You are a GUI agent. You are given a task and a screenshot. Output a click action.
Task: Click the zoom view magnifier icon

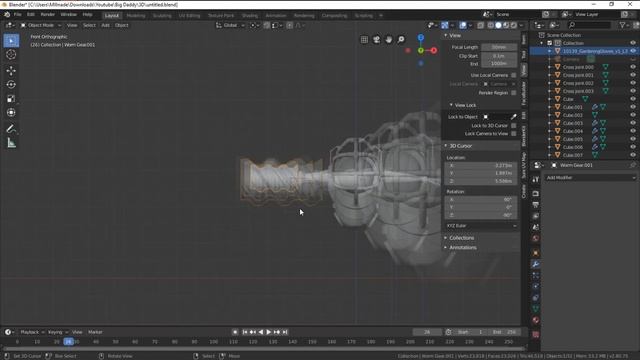click(401, 40)
